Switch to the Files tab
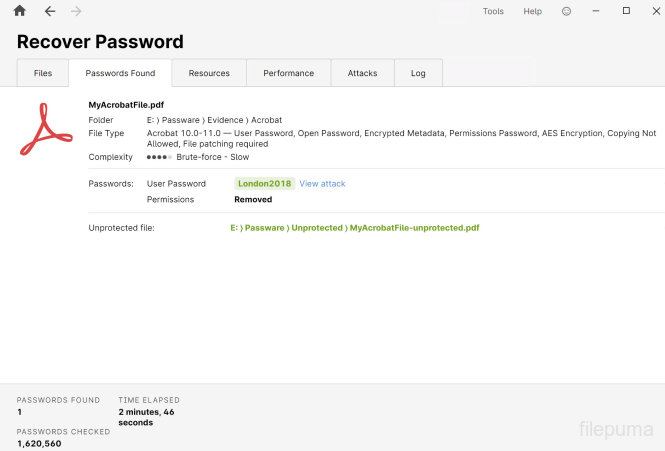 [x=43, y=73]
